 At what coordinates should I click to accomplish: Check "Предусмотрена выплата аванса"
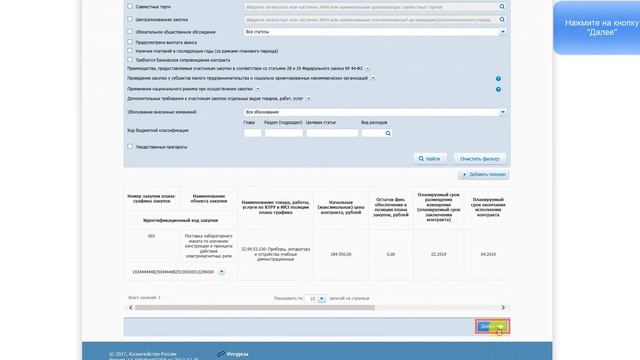click(130, 42)
